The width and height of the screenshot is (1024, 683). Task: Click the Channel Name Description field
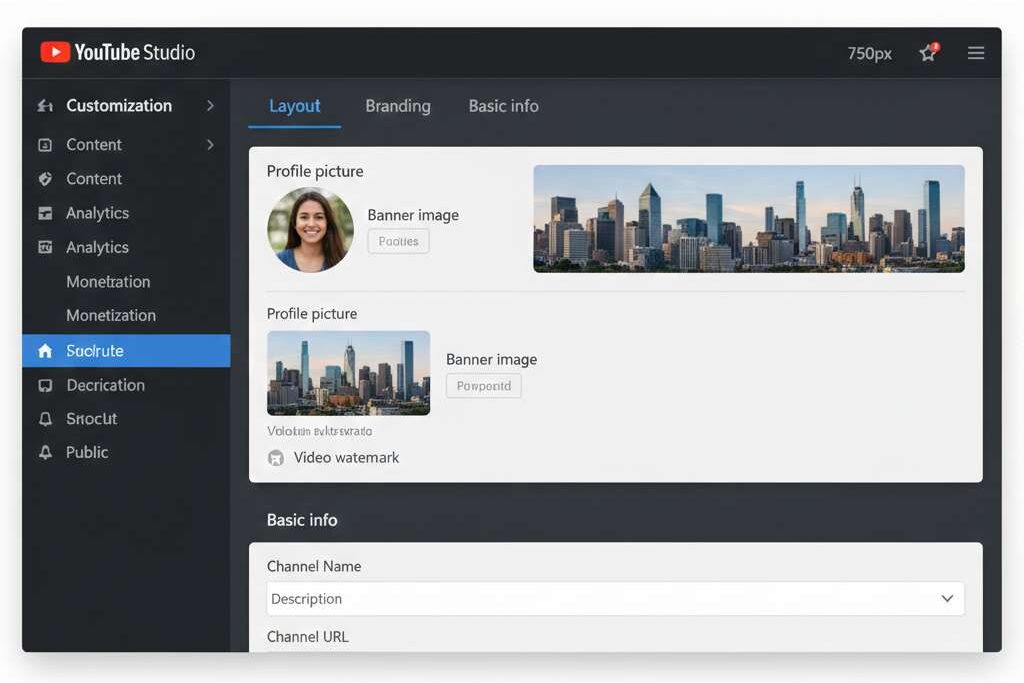tap(615, 599)
